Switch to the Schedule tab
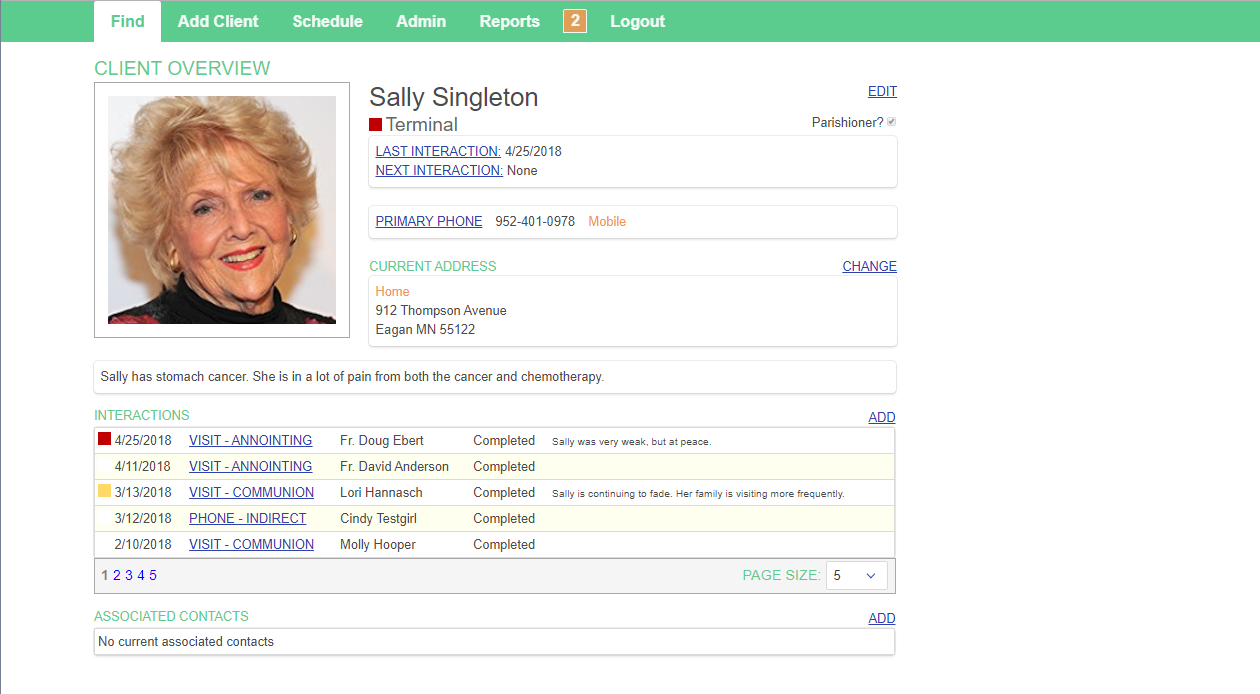1260x694 pixels. tap(327, 21)
